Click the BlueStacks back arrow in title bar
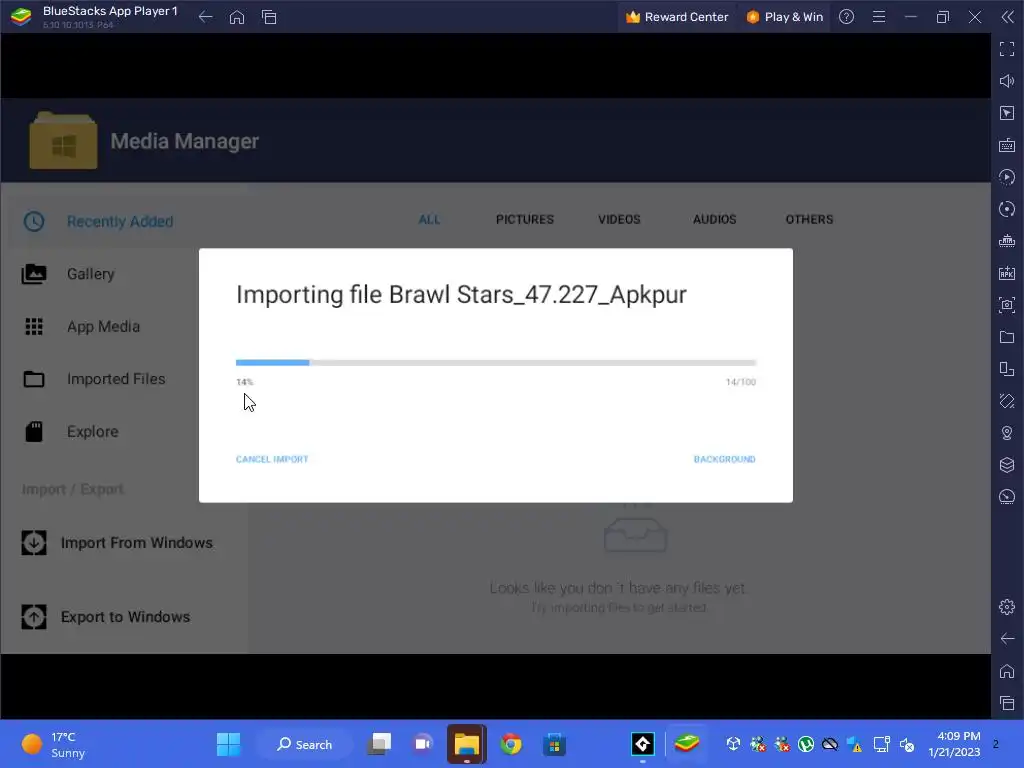The width and height of the screenshot is (1024, 768). click(205, 17)
